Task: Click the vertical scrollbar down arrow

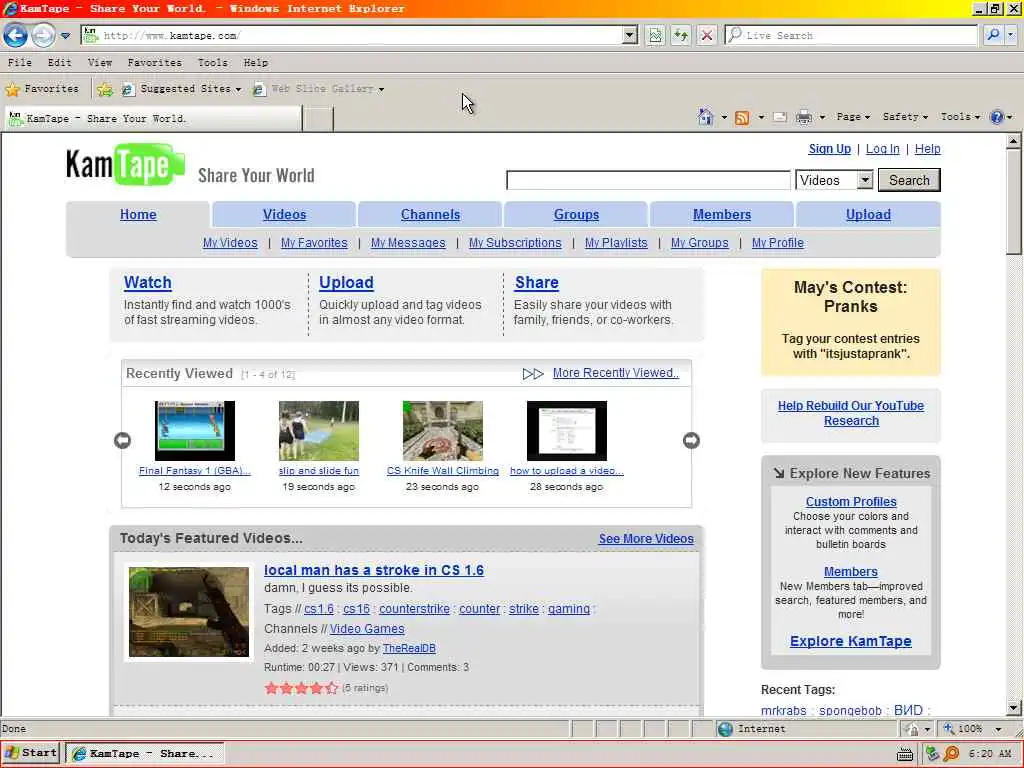Action: click(1014, 708)
